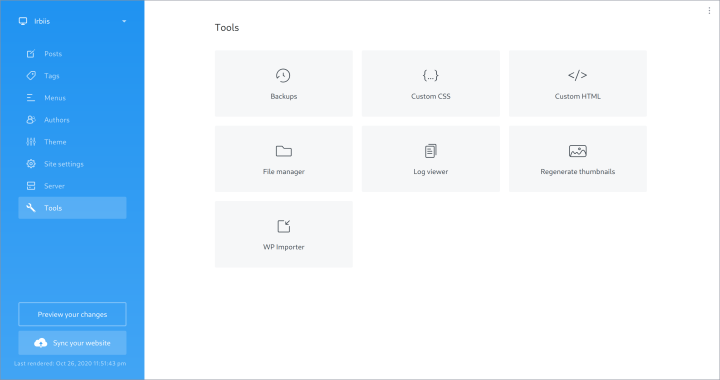
Task: Click the Menus lines icon in sidebar
Action: point(31,98)
